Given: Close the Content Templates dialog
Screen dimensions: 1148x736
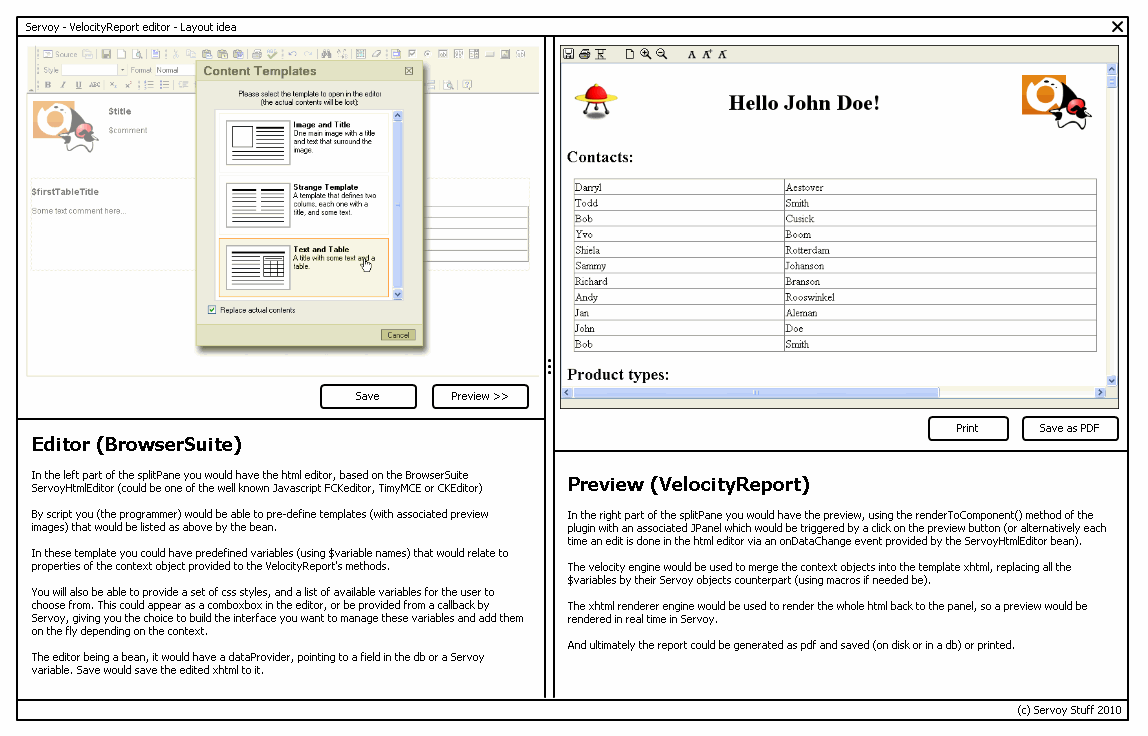Looking at the screenshot, I should coord(409,71).
